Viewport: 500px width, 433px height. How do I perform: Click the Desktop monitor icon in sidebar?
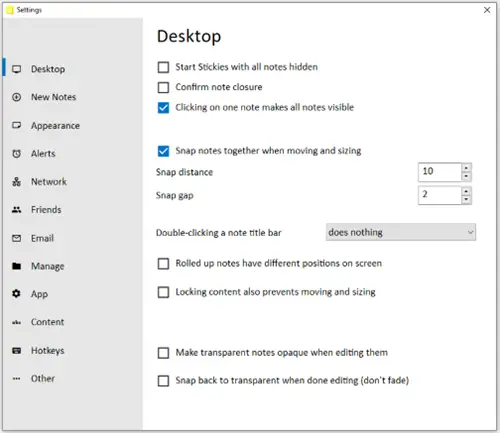coord(16,69)
